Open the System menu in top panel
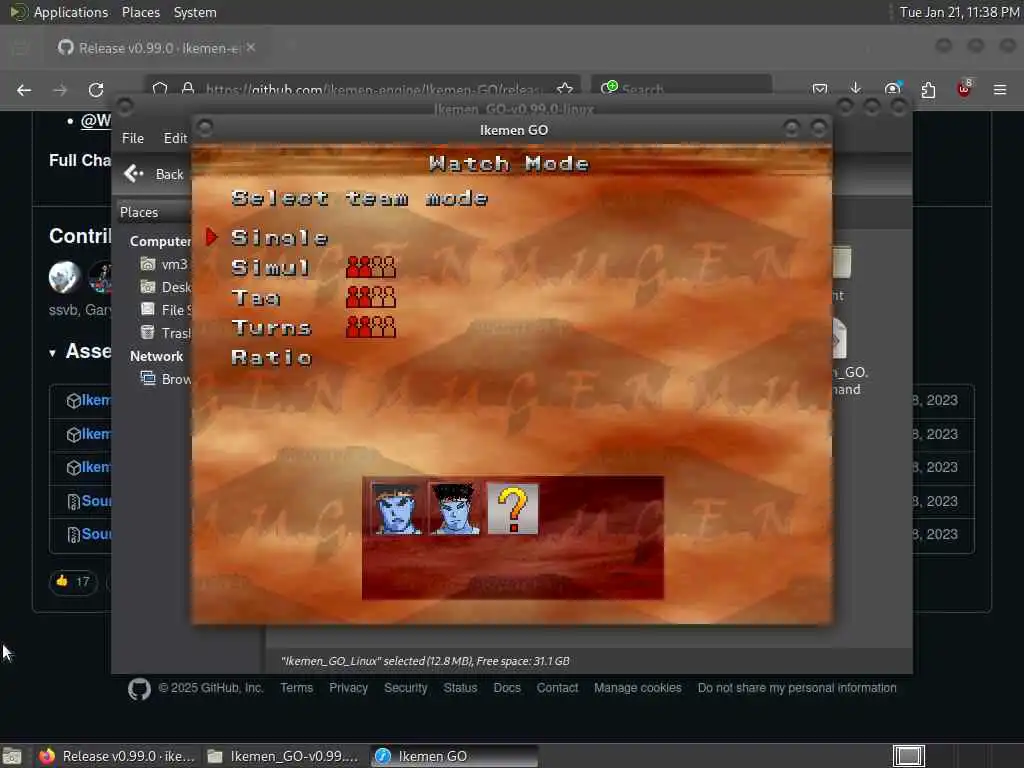The width and height of the screenshot is (1024, 768). [x=195, y=12]
